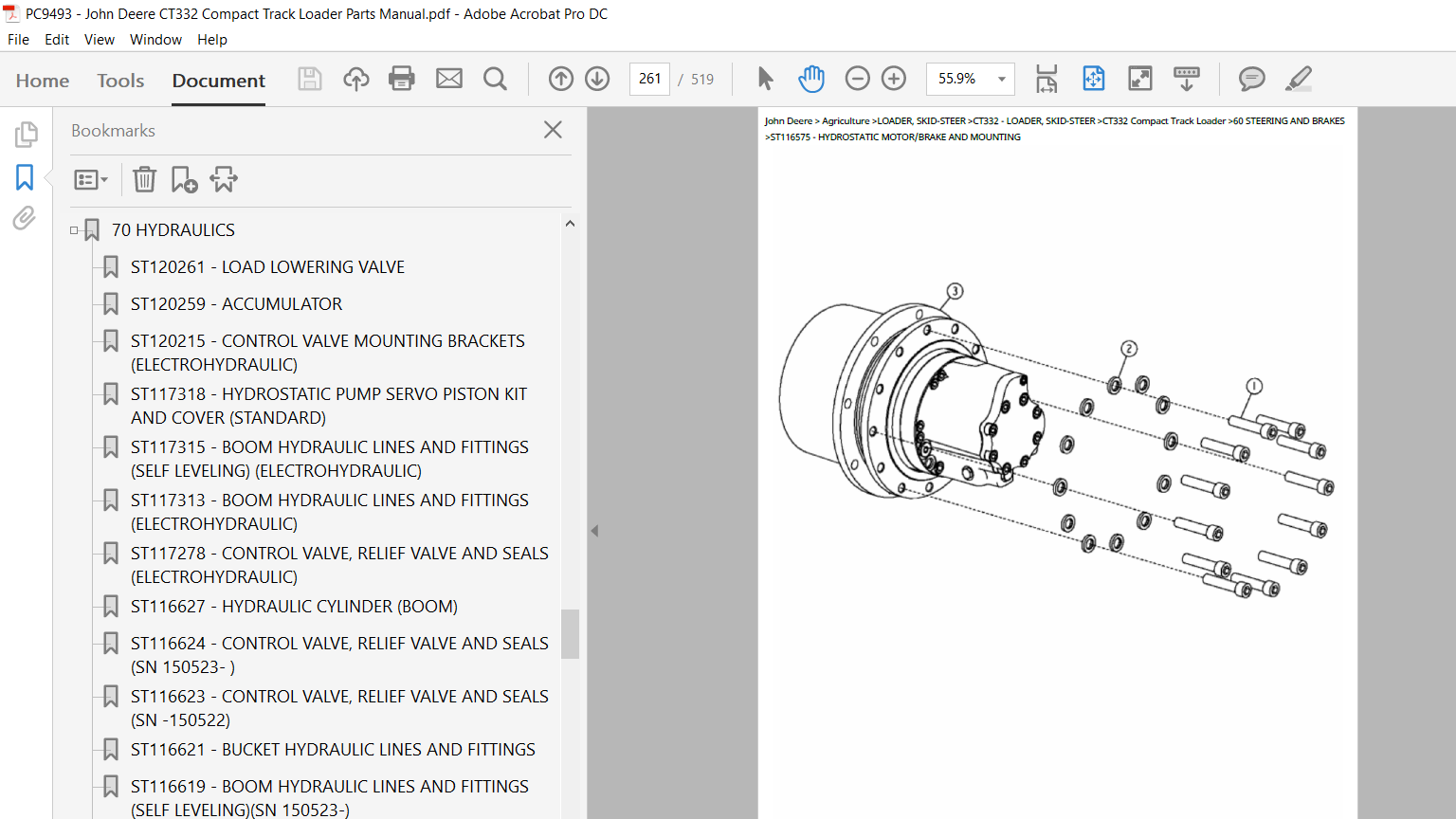Open bookmark ST120259 Accumulator
Screen dimensions: 1456x819
tap(236, 304)
